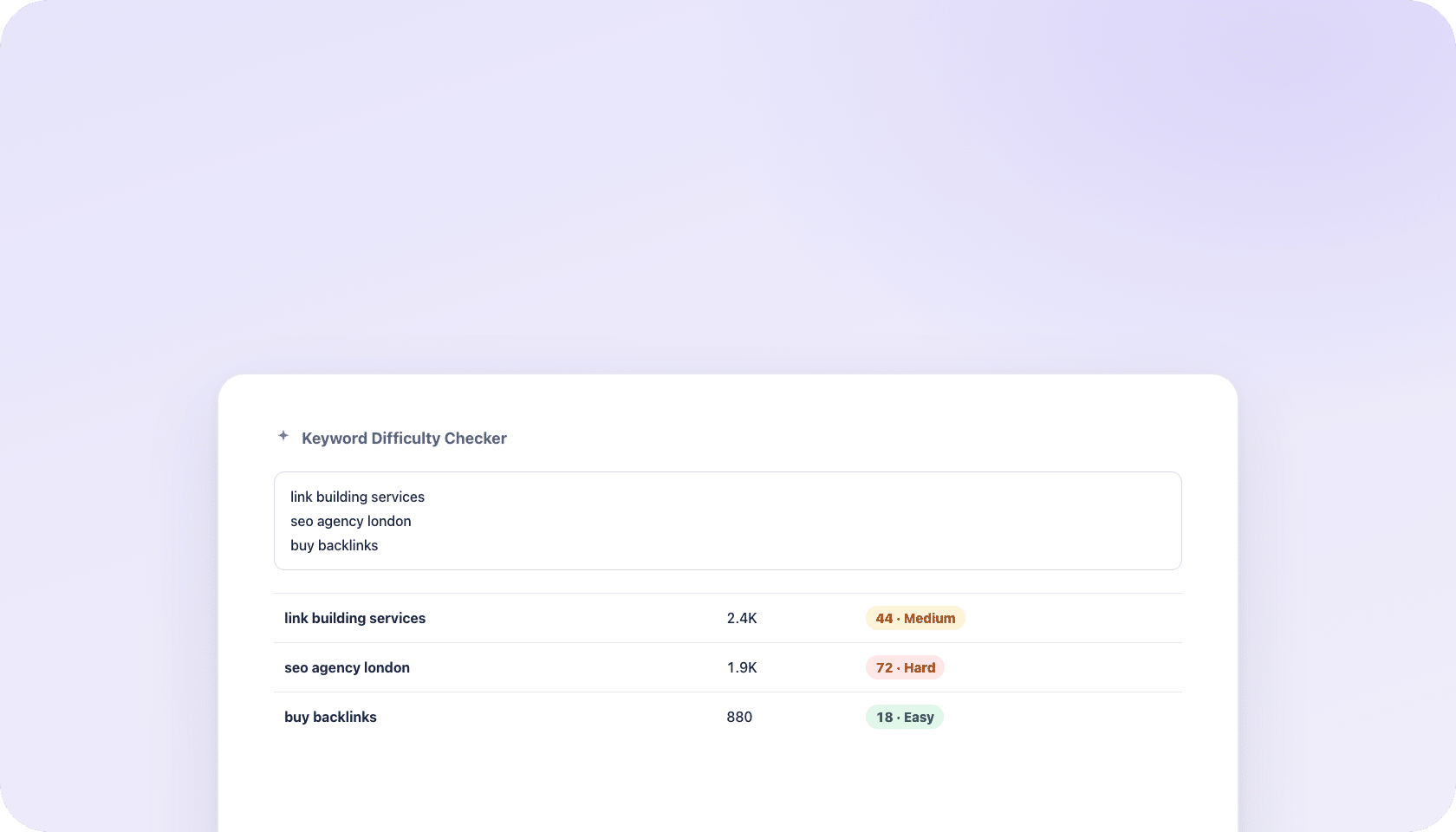Select the 'seo agency london' row keyword
Viewport: 1456px width, 832px height.
pos(347,667)
